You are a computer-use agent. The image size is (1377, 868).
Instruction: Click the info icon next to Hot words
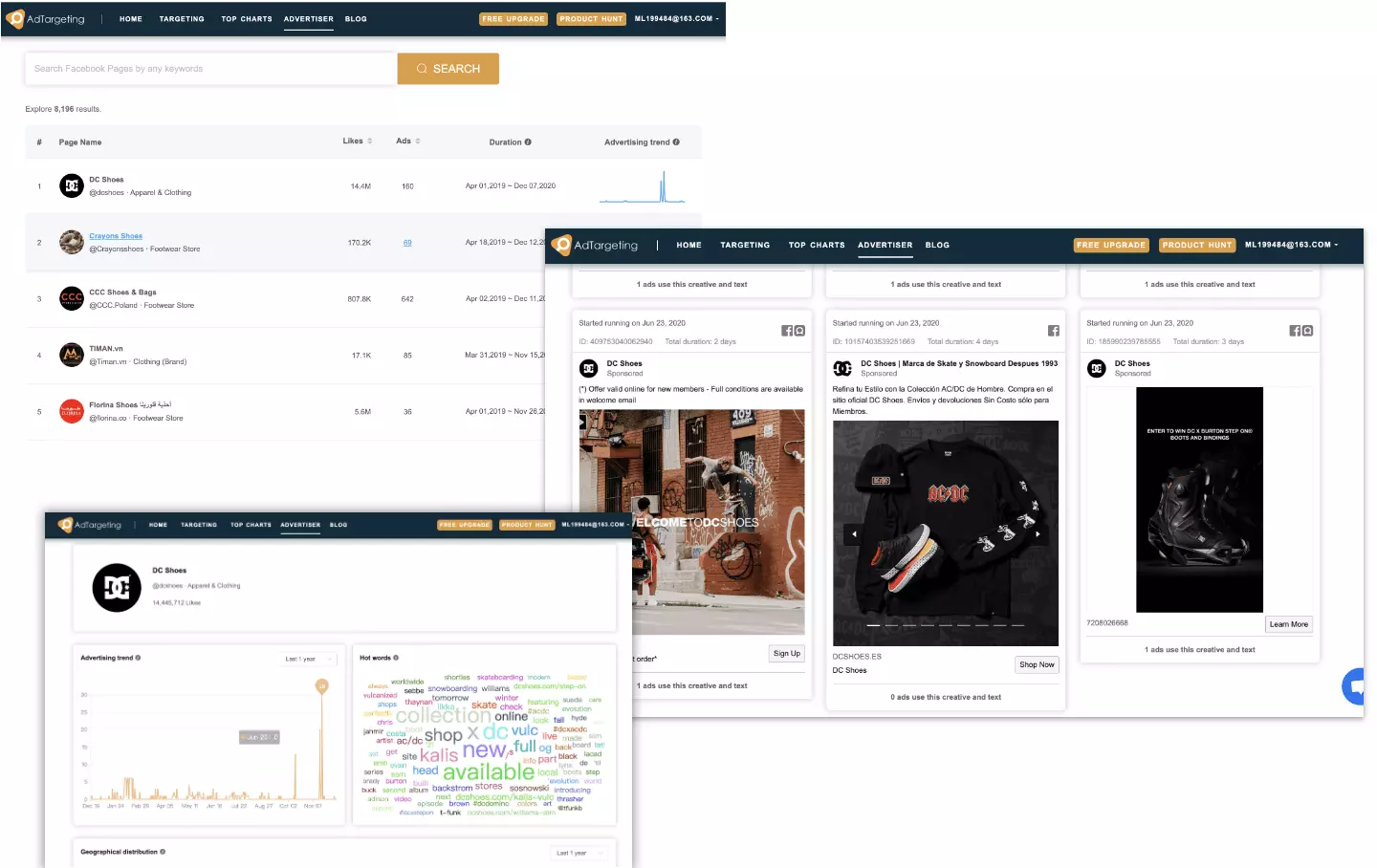coord(396,658)
